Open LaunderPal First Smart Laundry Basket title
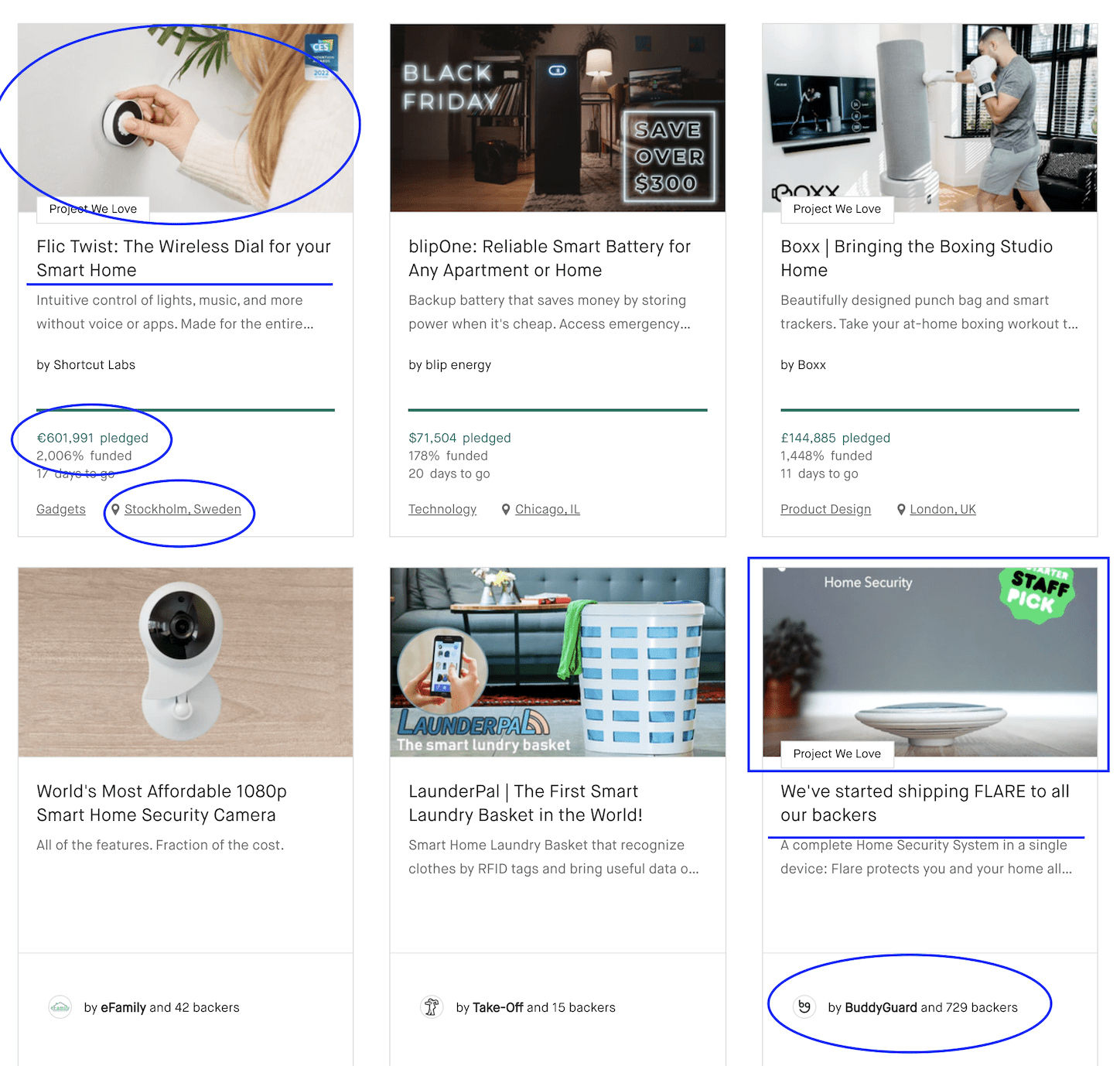The image size is (1120, 1066). (x=525, y=803)
